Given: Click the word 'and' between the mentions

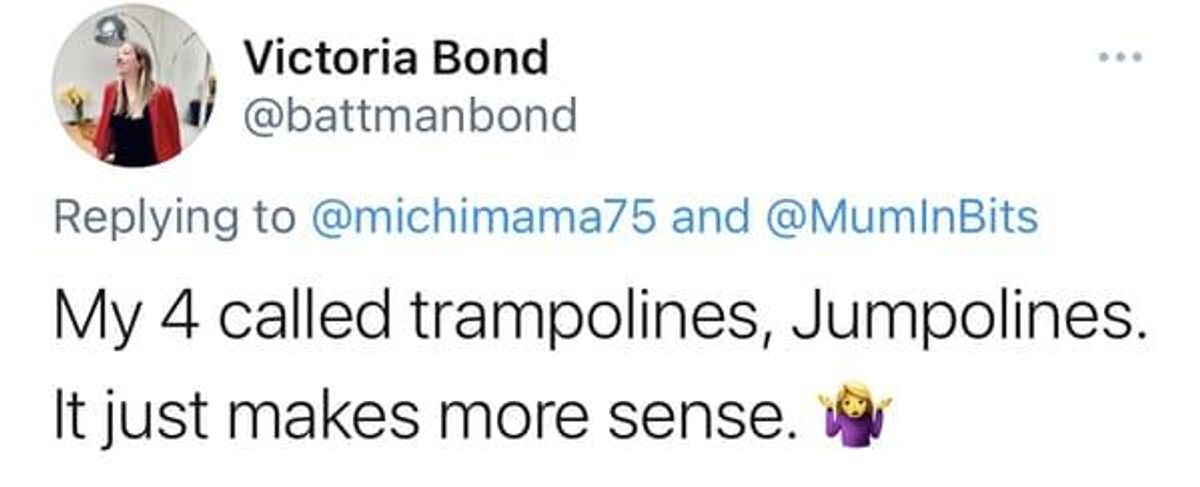Looking at the screenshot, I should tap(710, 217).
